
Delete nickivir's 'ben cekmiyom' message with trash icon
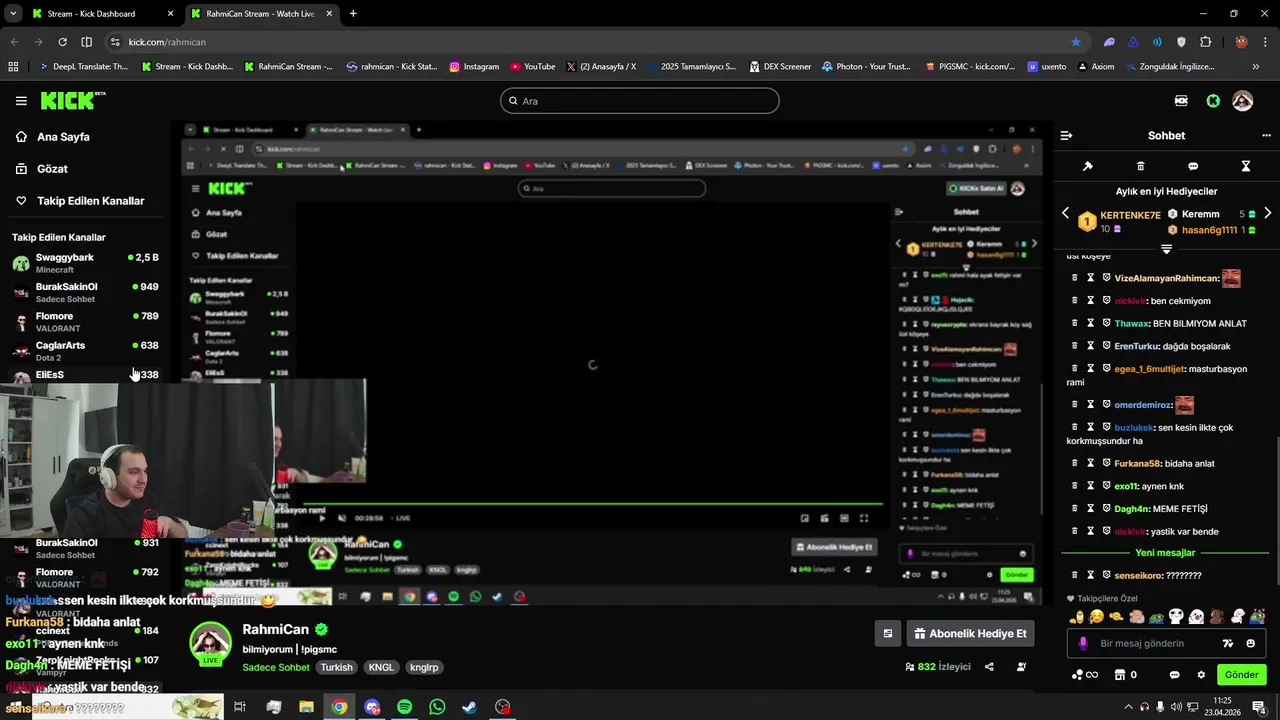tap(1075, 301)
